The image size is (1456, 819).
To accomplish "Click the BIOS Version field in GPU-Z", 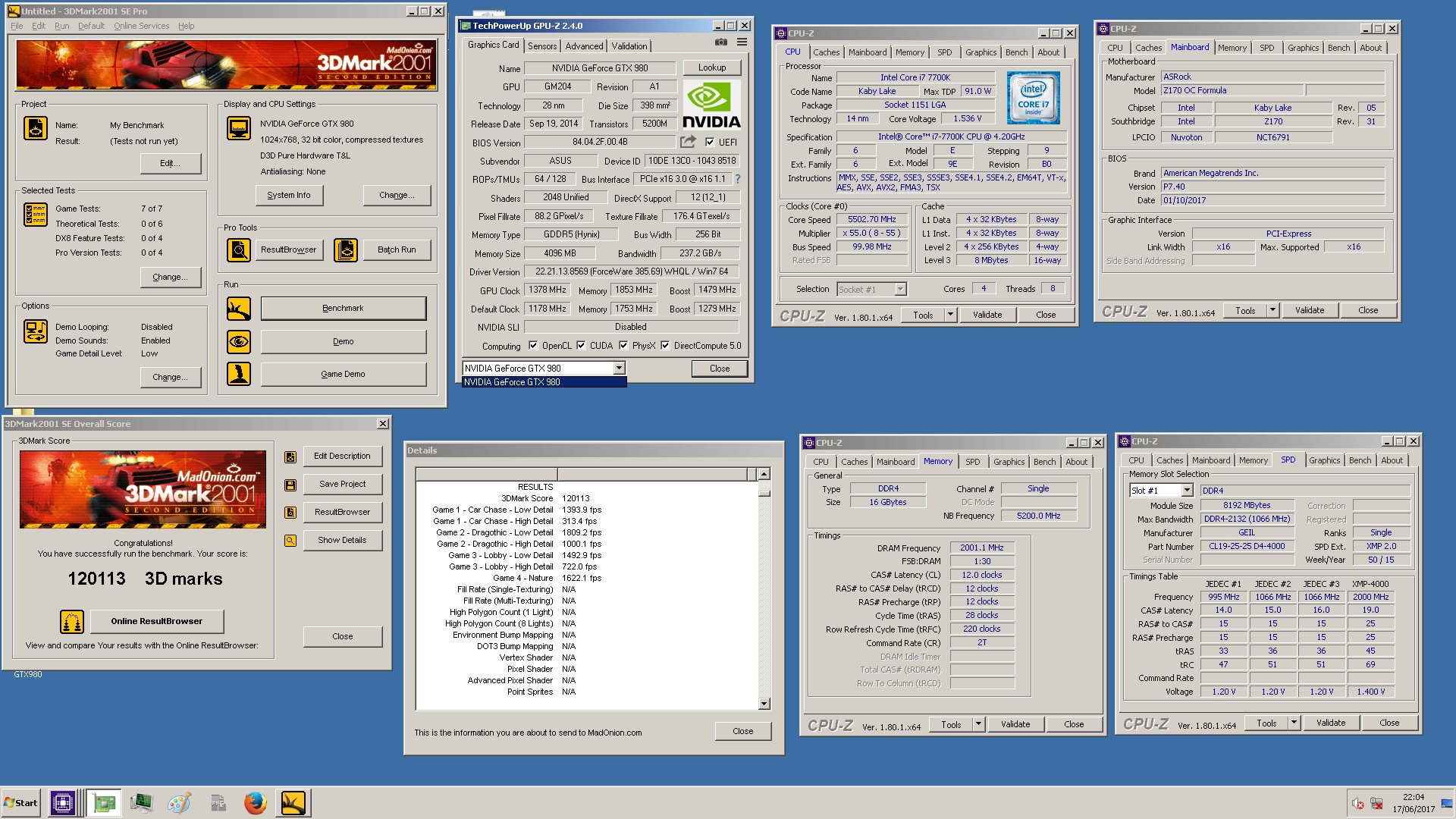I will (599, 142).
